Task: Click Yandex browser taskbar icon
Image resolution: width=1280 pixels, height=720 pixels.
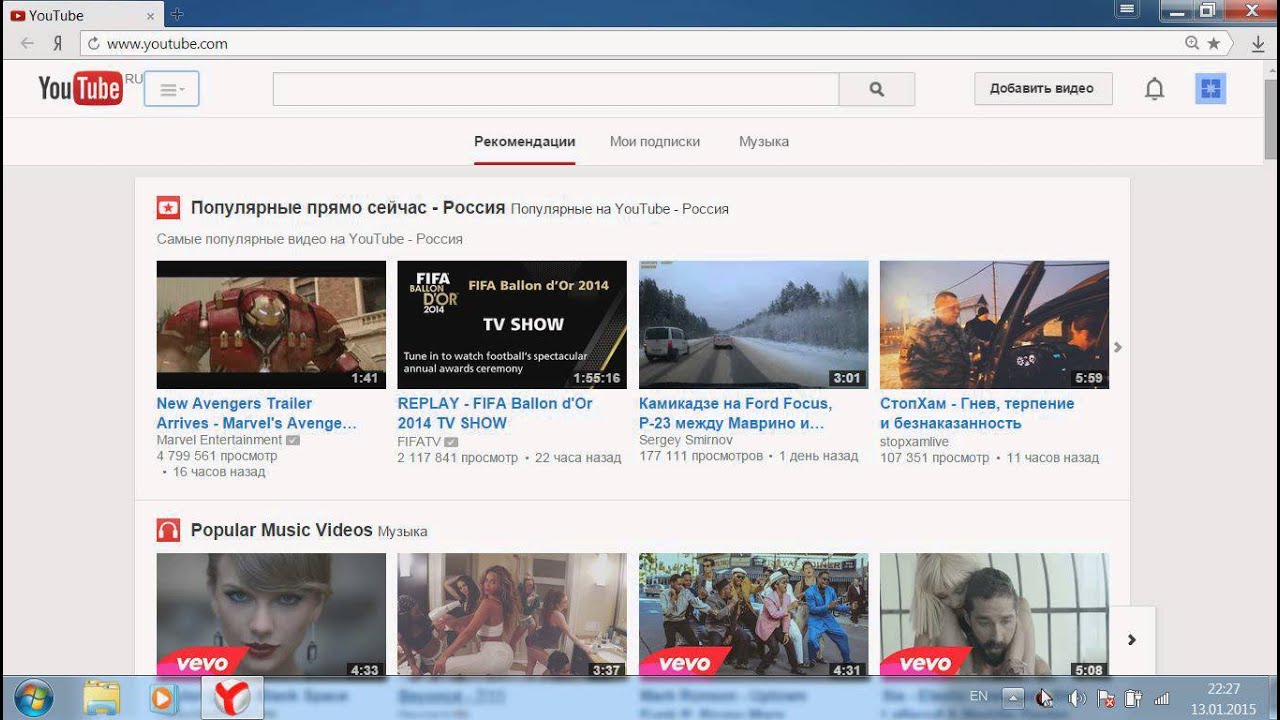Action: coord(232,698)
